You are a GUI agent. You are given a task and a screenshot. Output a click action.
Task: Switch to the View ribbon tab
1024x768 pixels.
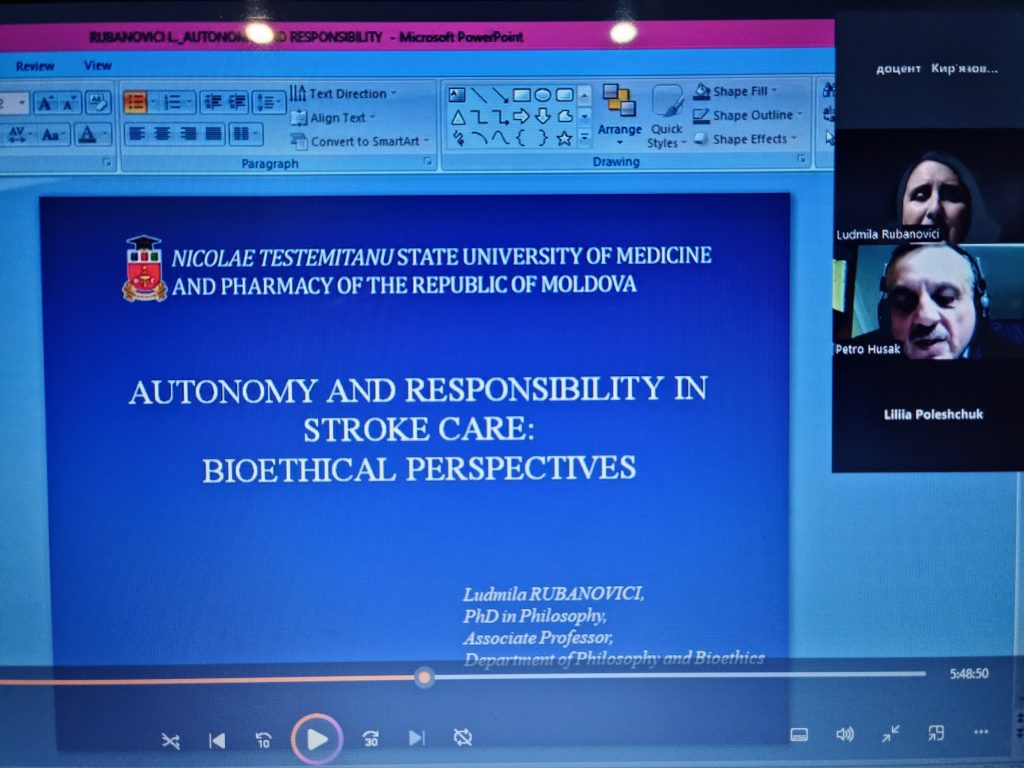(98, 65)
